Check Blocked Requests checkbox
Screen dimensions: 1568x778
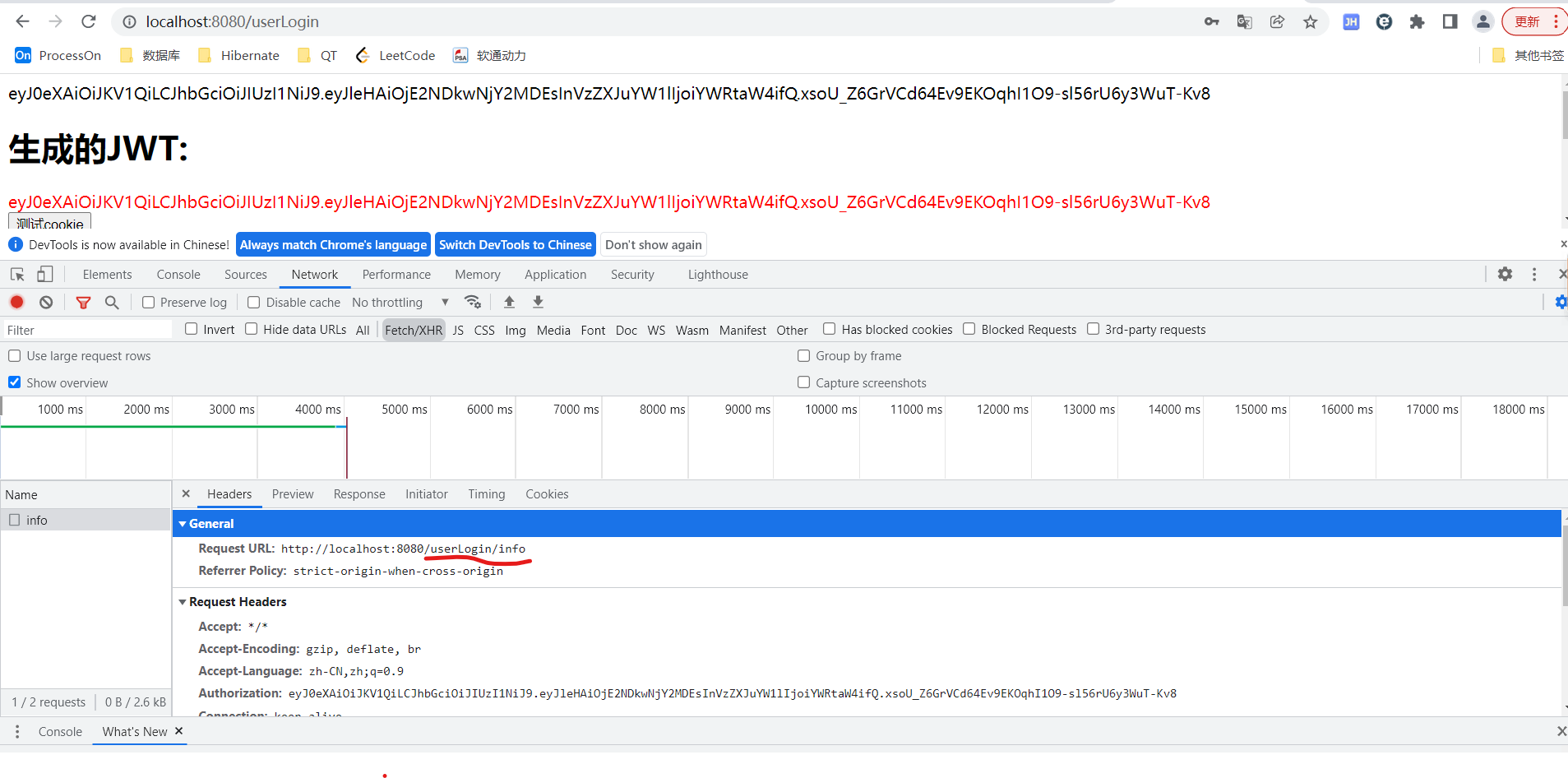[x=969, y=329]
